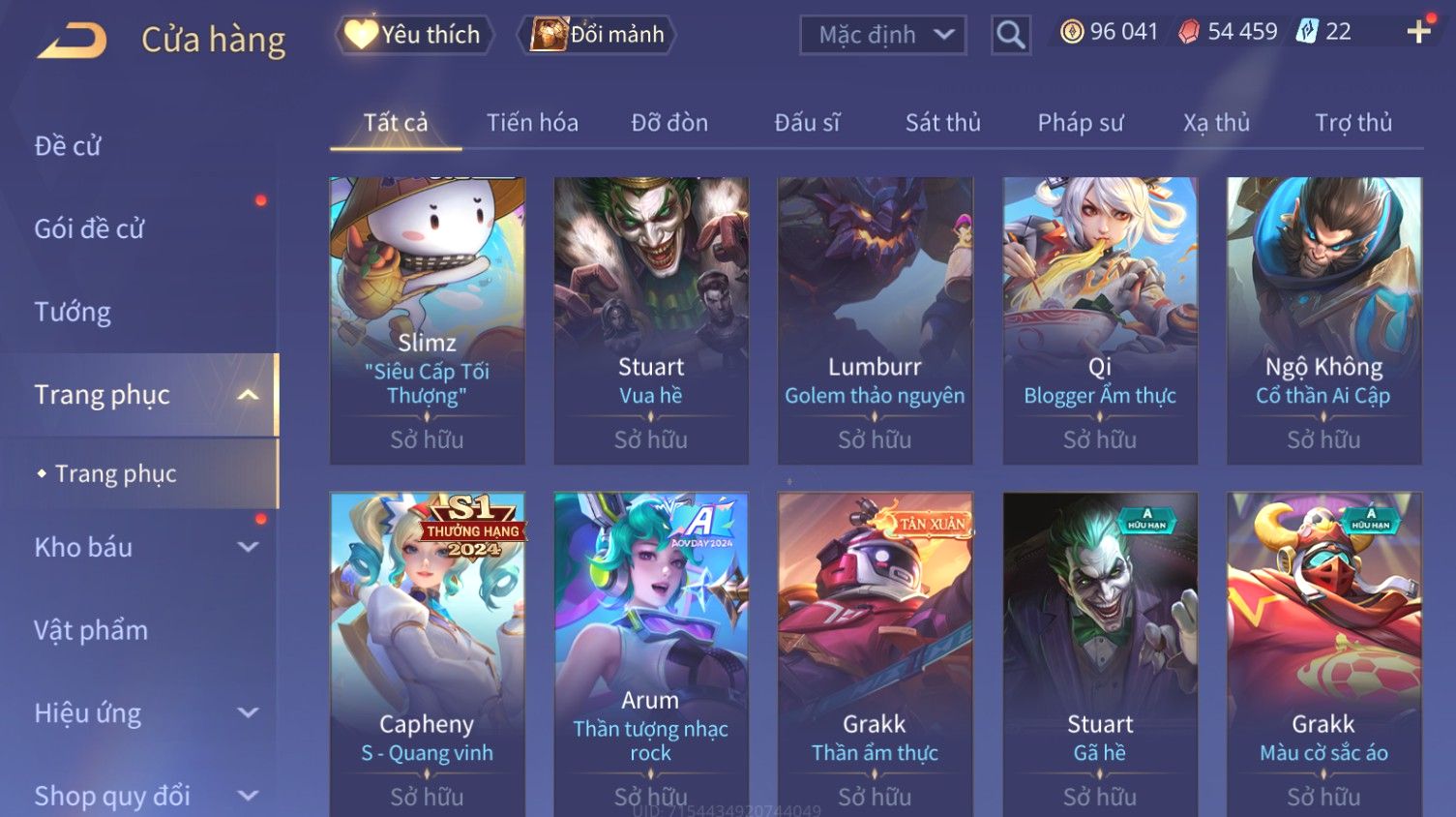Image resolution: width=1456 pixels, height=817 pixels.
Task: Open Tướng in the sidebar
Action: 73,312
